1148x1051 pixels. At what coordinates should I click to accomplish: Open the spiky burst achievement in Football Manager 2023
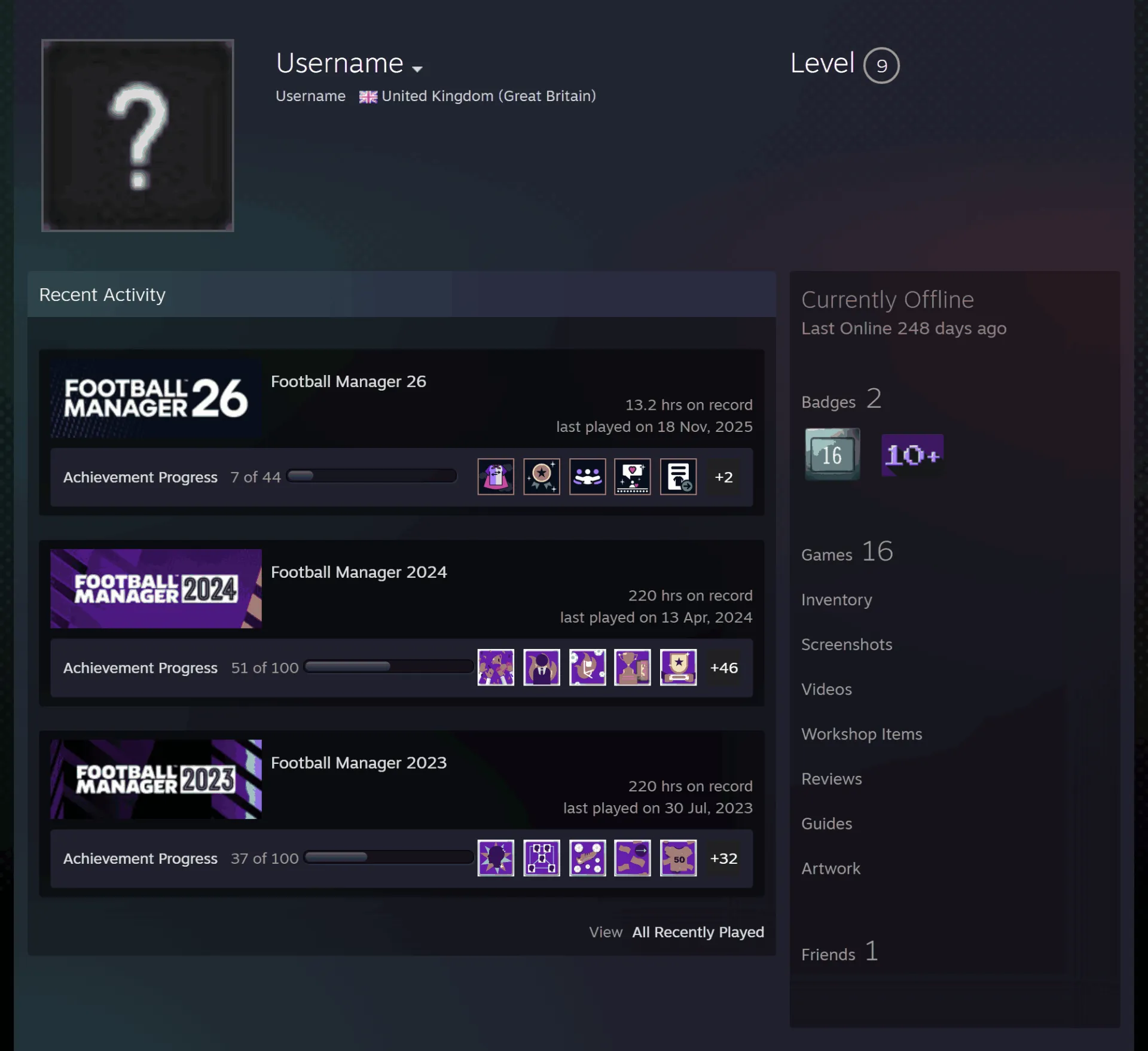[496, 858]
